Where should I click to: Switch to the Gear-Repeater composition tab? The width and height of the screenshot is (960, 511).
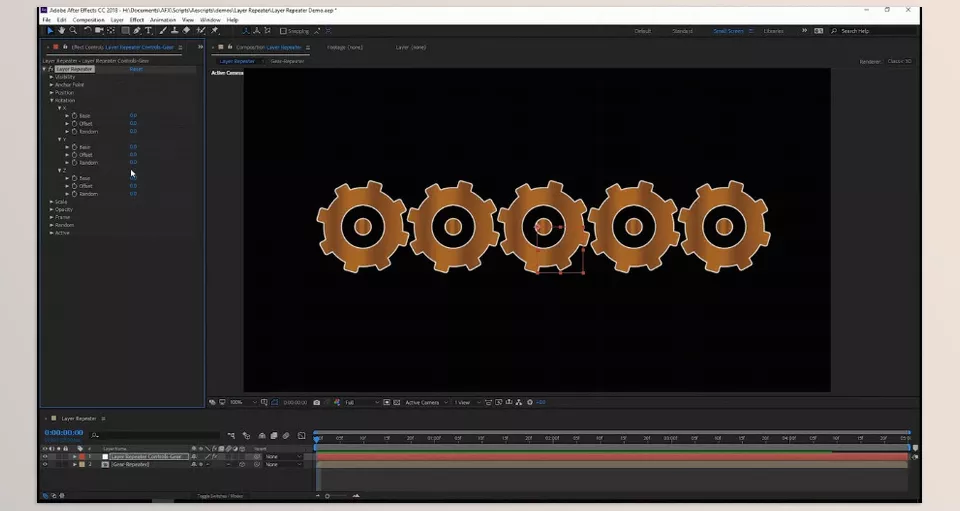coord(287,61)
